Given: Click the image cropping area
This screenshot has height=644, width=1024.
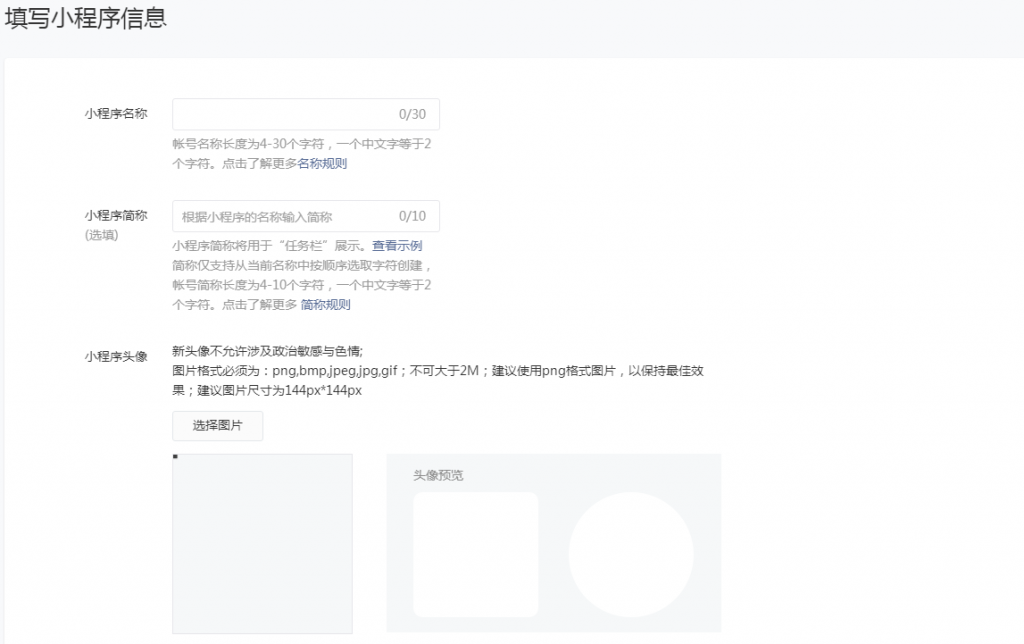Looking at the screenshot, I should (x=262, y=545).
